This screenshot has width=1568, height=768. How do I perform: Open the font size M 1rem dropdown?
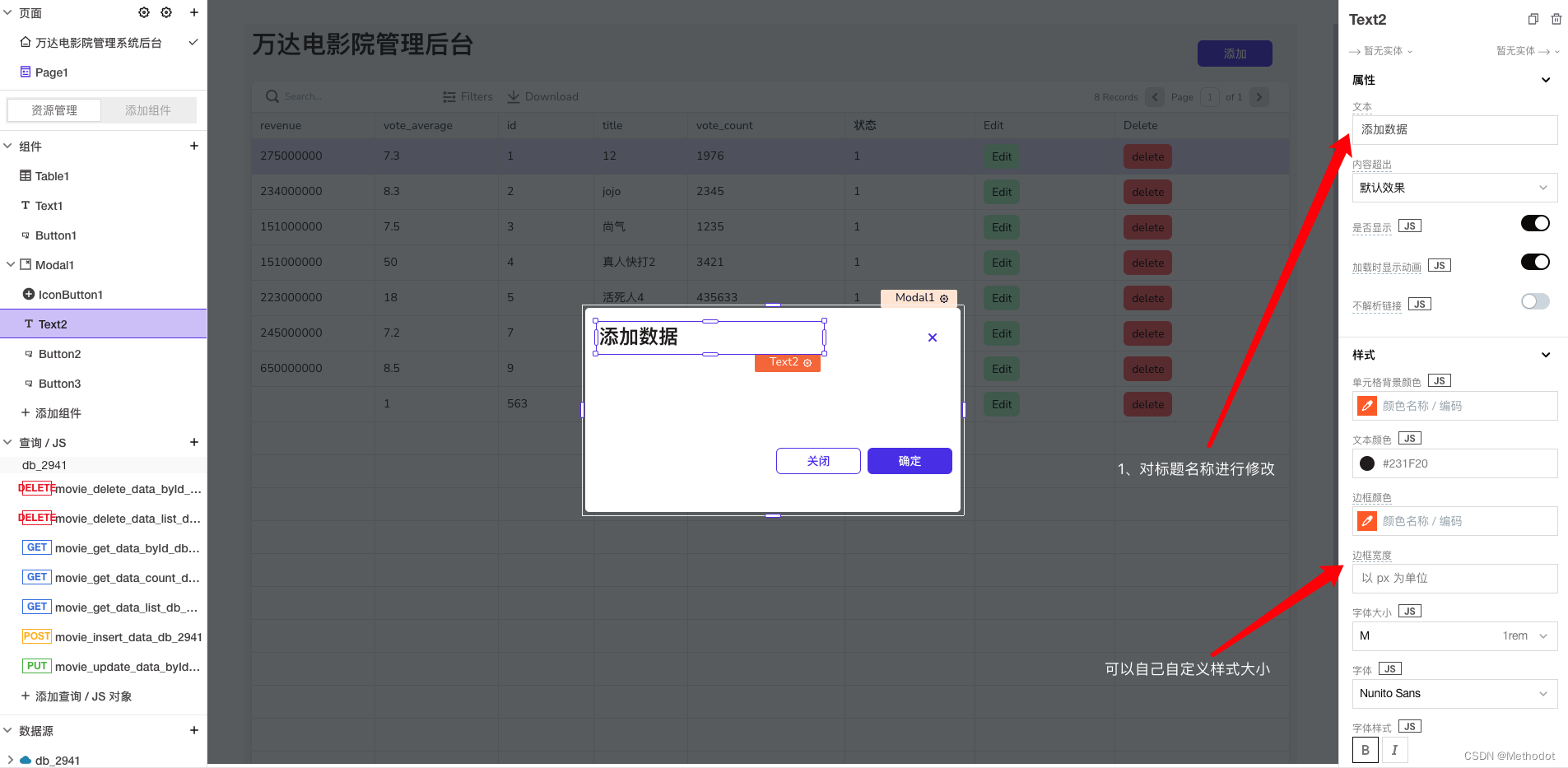pyautogui.click(x=1454, y=635)
